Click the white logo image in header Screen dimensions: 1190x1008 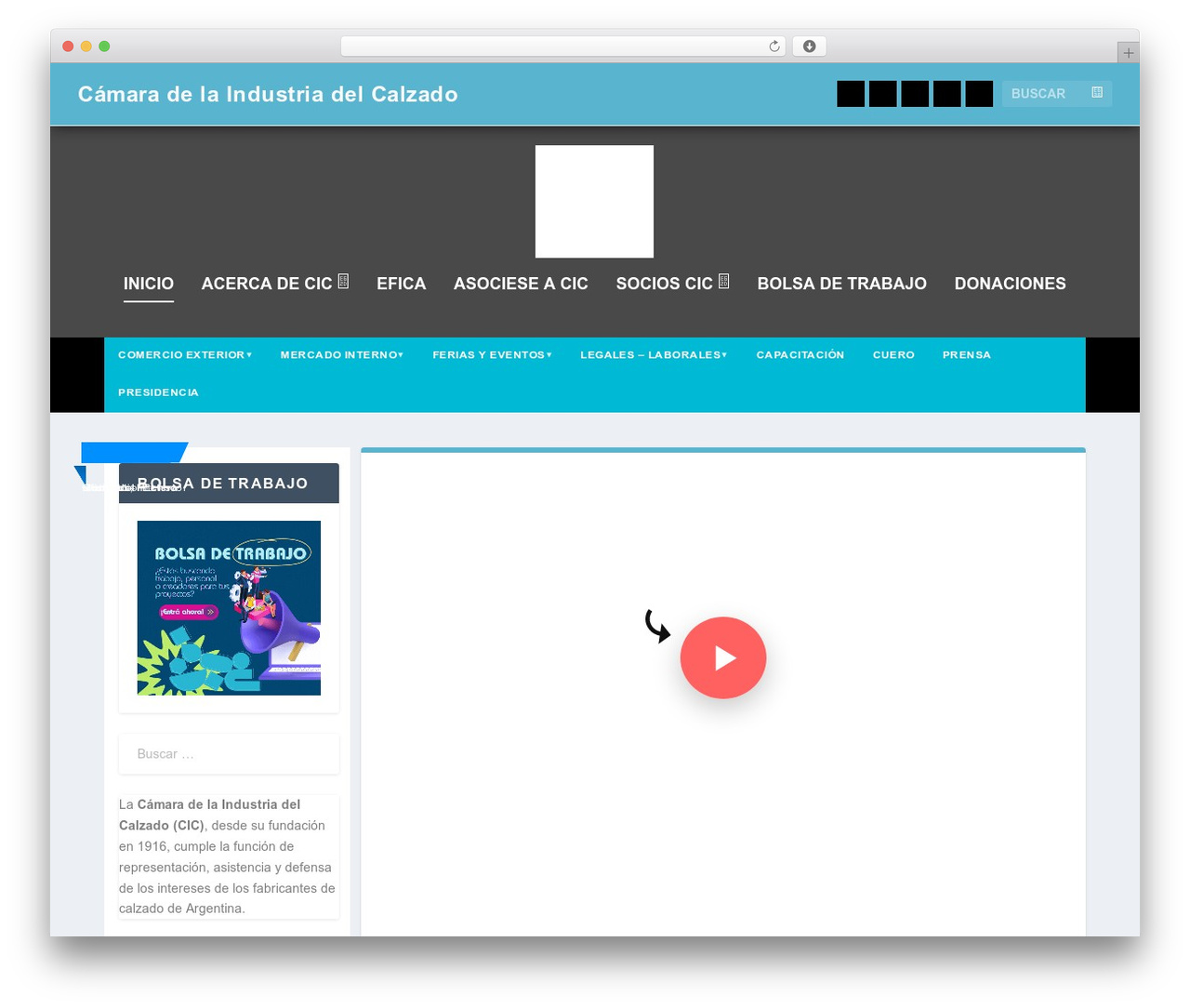click(x=594, y=201)
